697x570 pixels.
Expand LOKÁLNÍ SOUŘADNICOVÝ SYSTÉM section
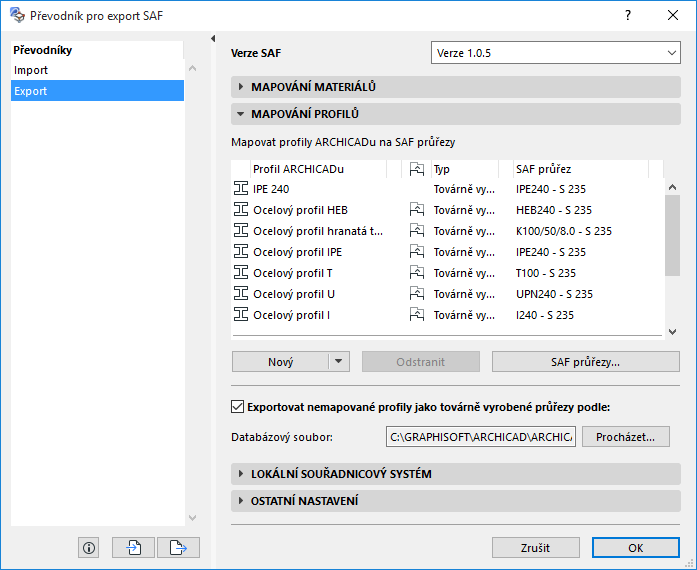click(x=456, y=474)
